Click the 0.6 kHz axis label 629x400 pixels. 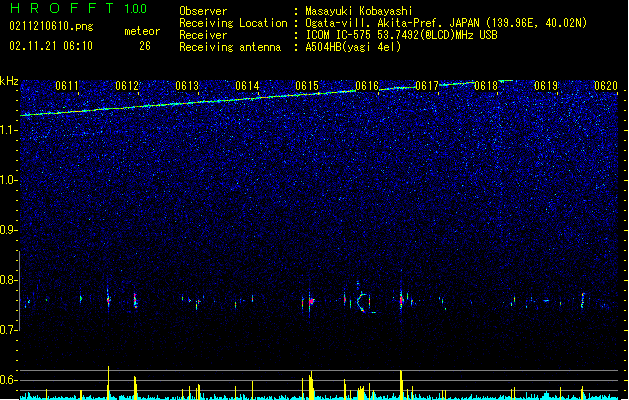(9, 380)
